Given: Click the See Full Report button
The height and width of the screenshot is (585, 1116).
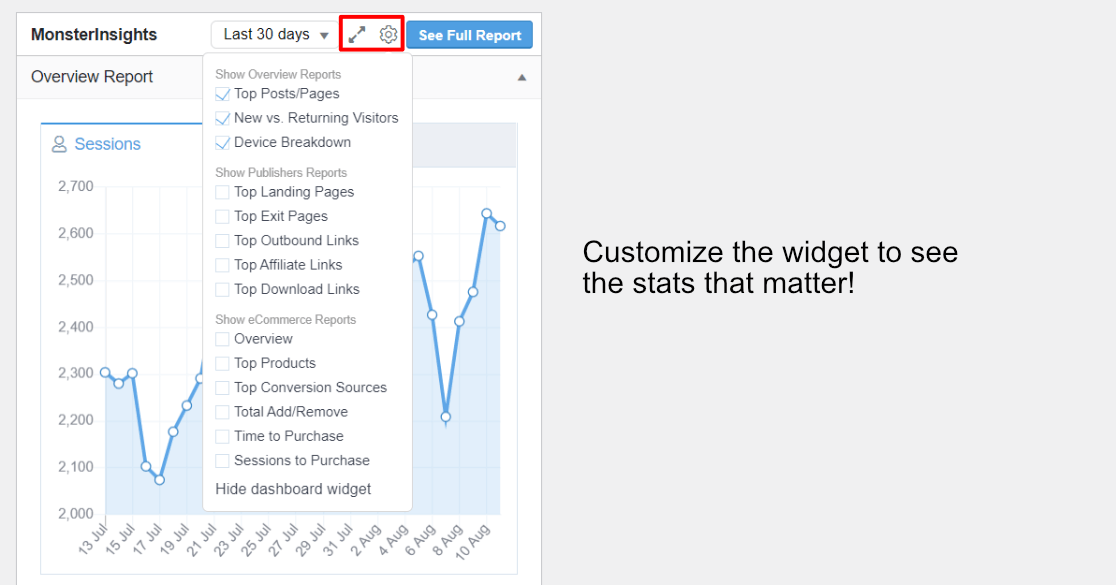Looking at the screenshot, I should [x=470, y=35].
